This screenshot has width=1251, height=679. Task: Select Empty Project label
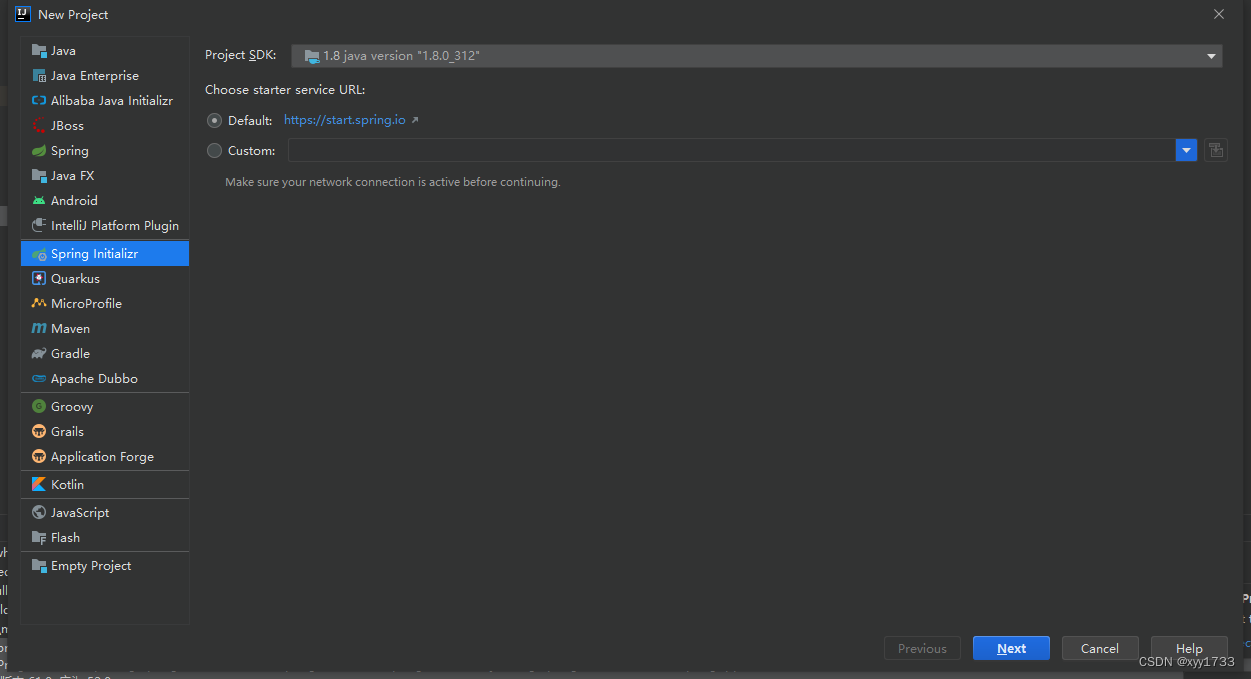[x=91, y=566]
